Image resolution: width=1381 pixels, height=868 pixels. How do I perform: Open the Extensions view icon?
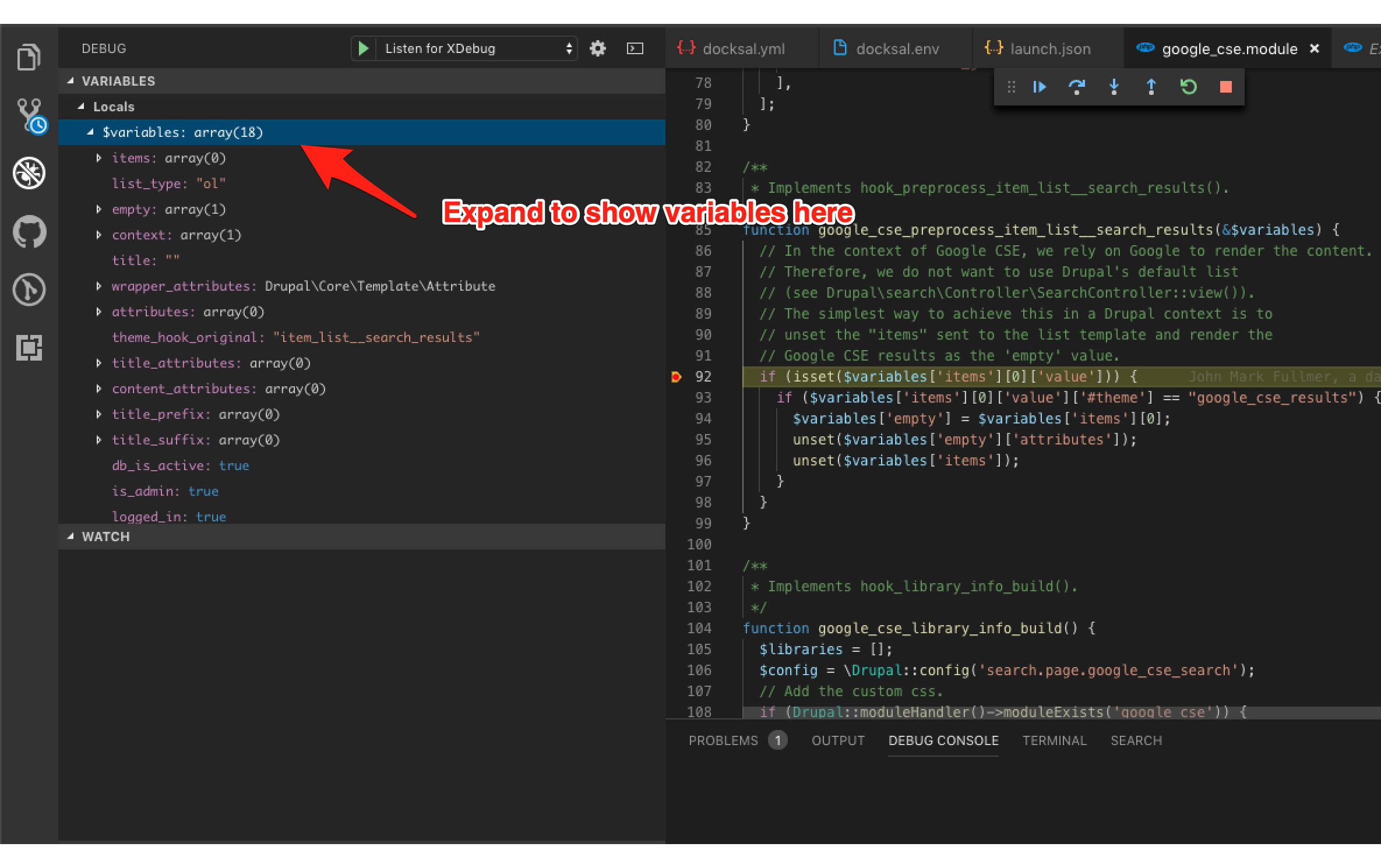point(29,348)
